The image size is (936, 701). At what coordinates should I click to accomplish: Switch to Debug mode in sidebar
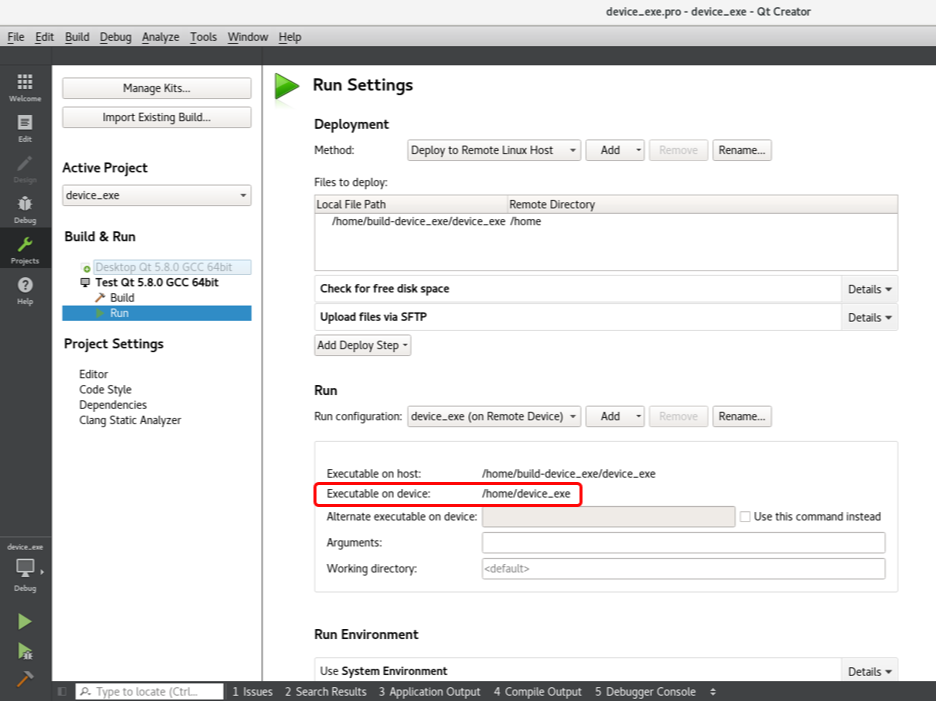pos(25,209)
